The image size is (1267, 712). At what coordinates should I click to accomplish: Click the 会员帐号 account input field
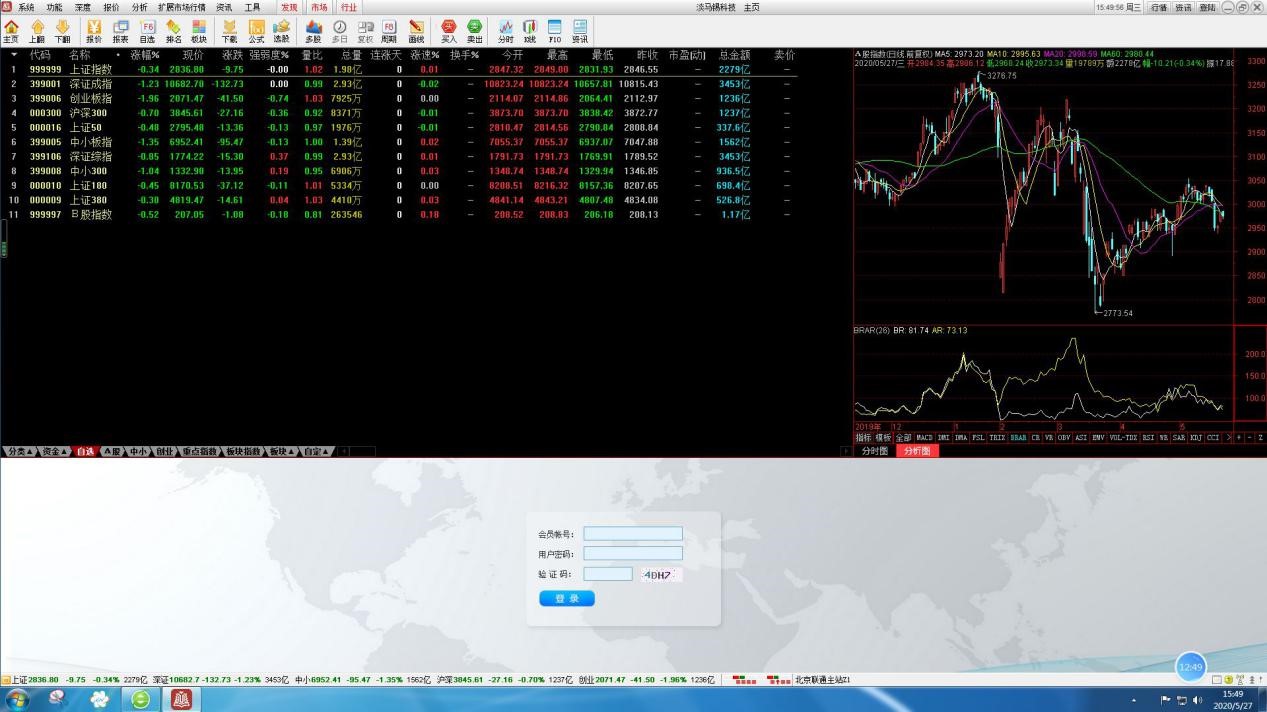632,534
